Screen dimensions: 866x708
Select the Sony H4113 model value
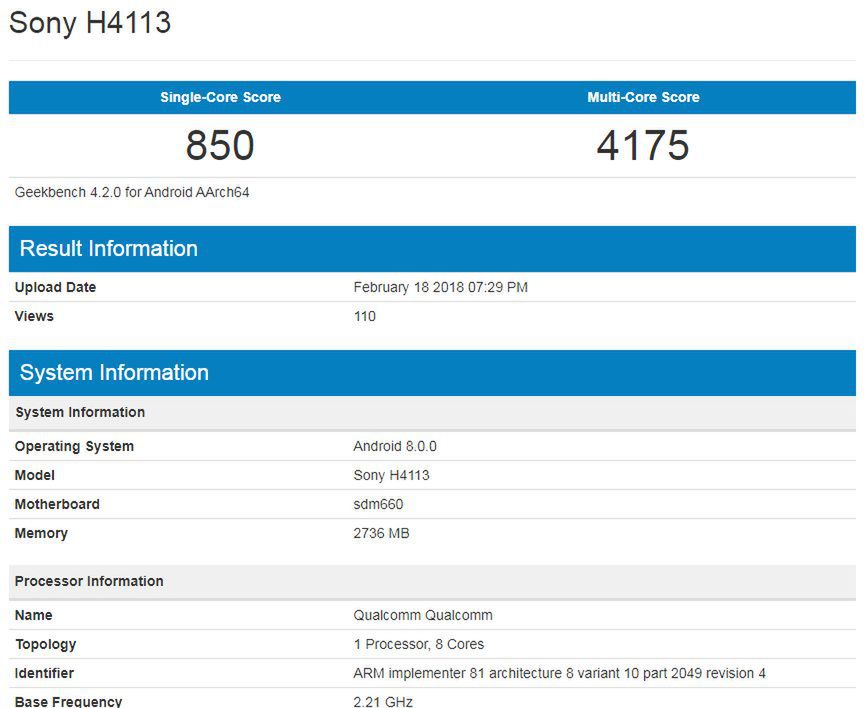point(392,475)
